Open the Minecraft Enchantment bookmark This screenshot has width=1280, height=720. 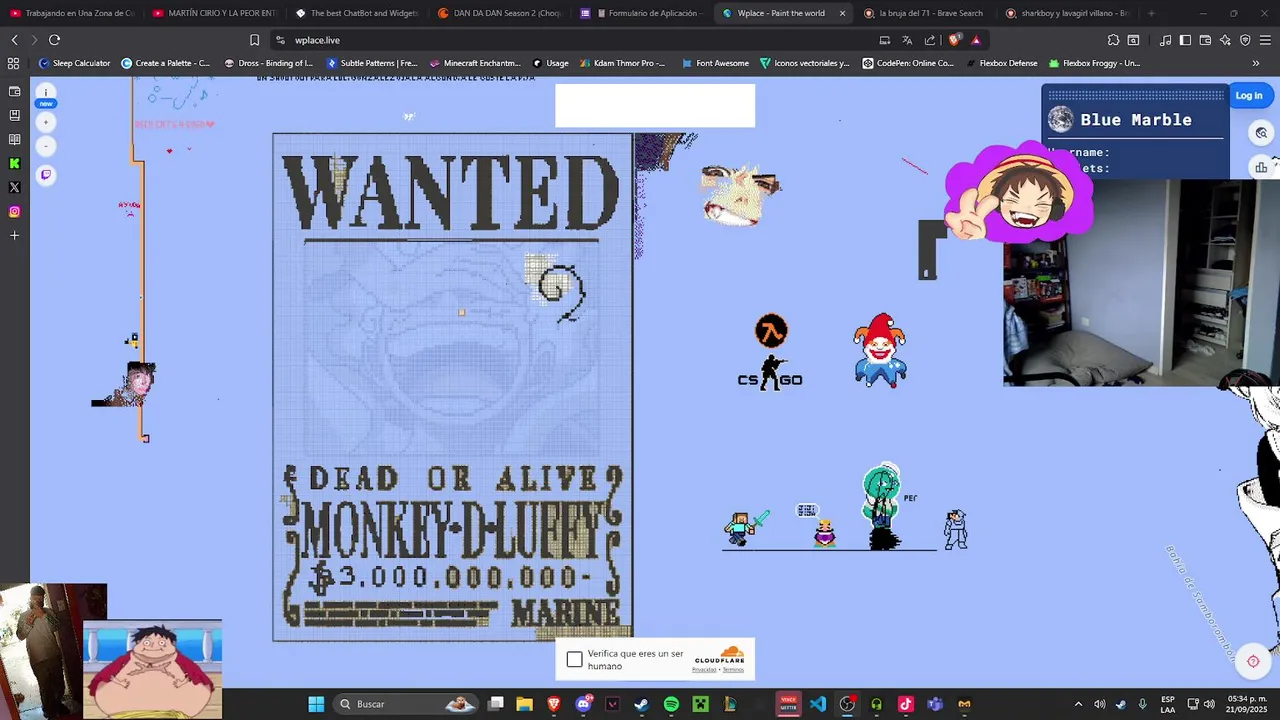475,63
